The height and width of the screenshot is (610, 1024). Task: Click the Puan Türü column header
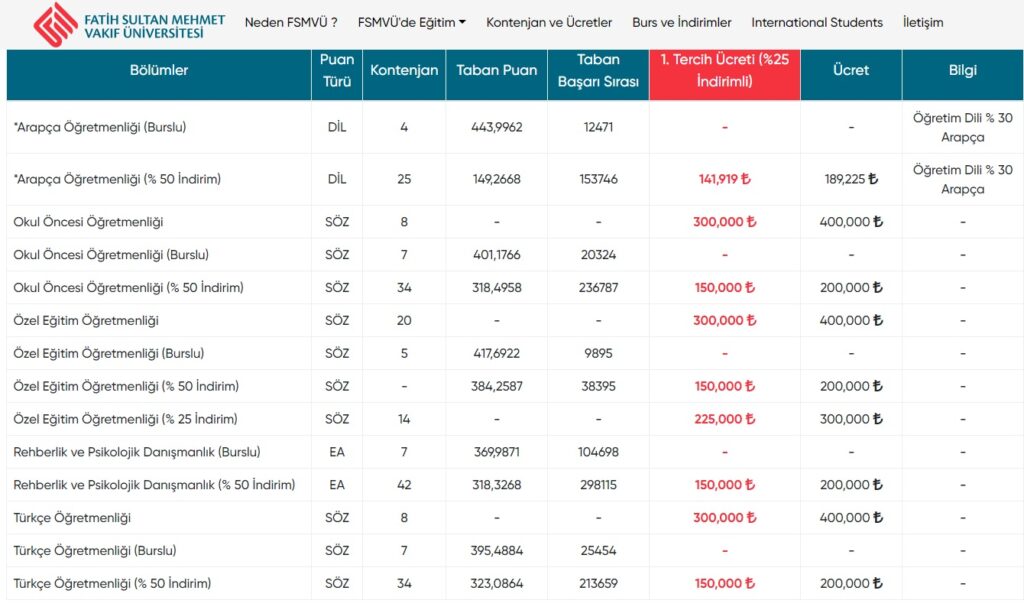click(337, 71)
